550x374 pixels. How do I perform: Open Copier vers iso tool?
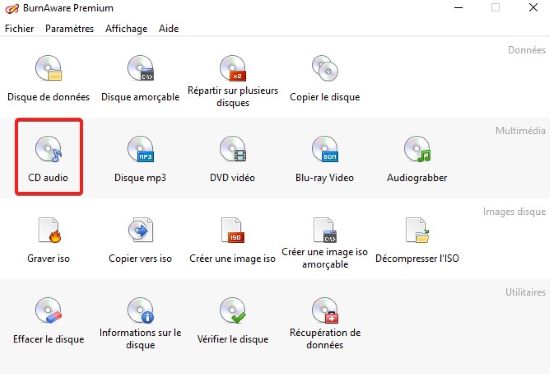click(140, 240)
